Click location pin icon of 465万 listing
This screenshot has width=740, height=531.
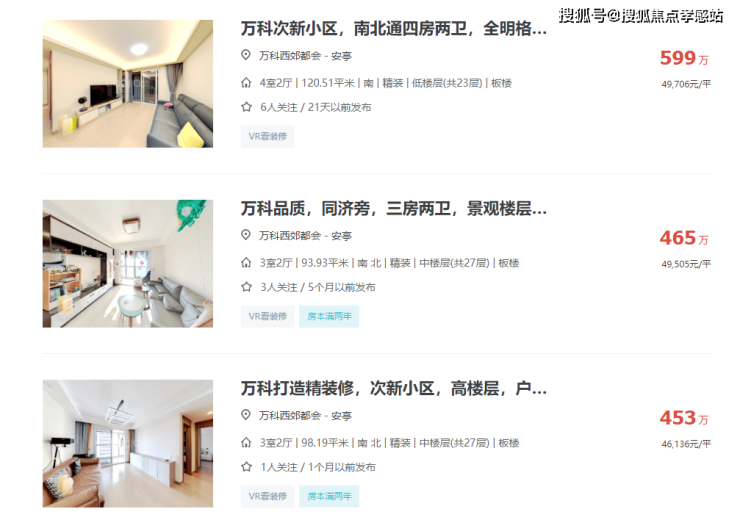[245, 235]
